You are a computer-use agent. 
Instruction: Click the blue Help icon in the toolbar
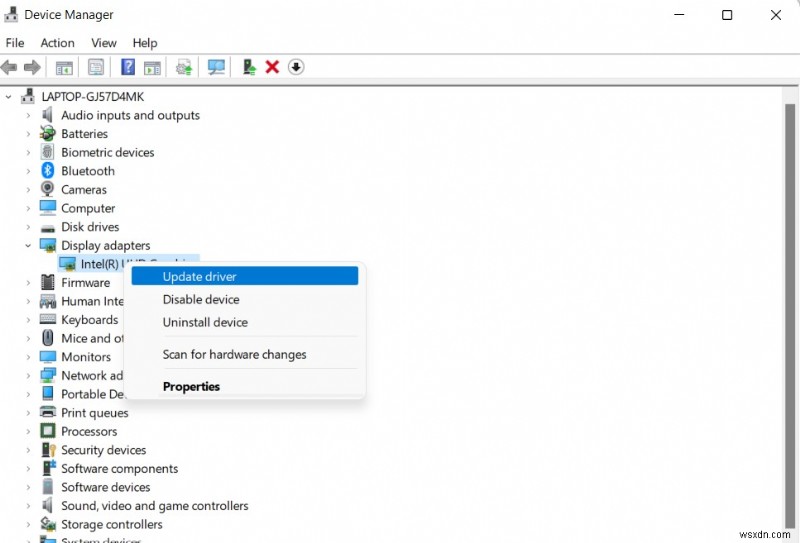[128, 67]
